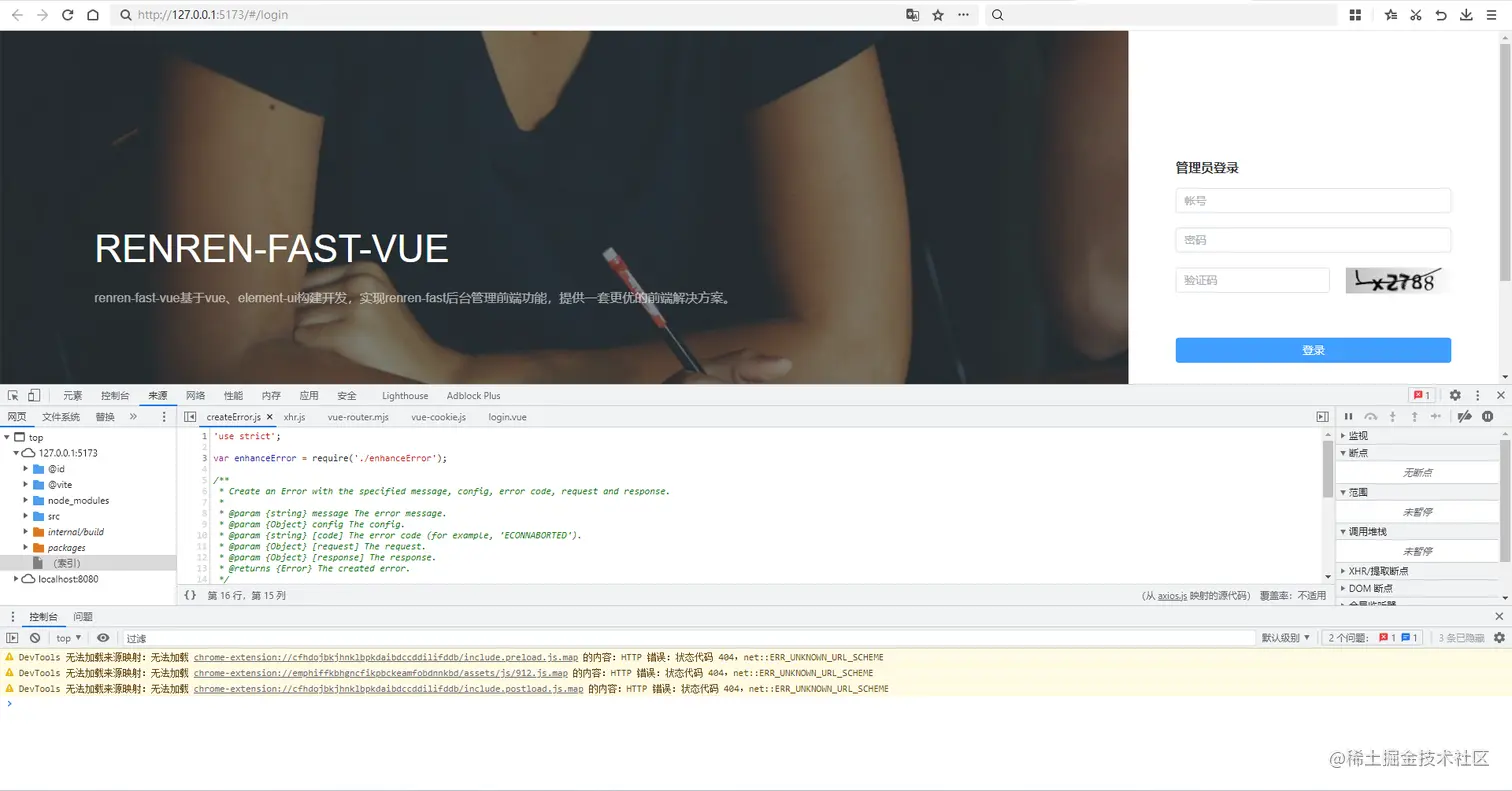Open the top context dropdown in console
Viewport: 1512px width, 791px height.
[x=69, y=638]
